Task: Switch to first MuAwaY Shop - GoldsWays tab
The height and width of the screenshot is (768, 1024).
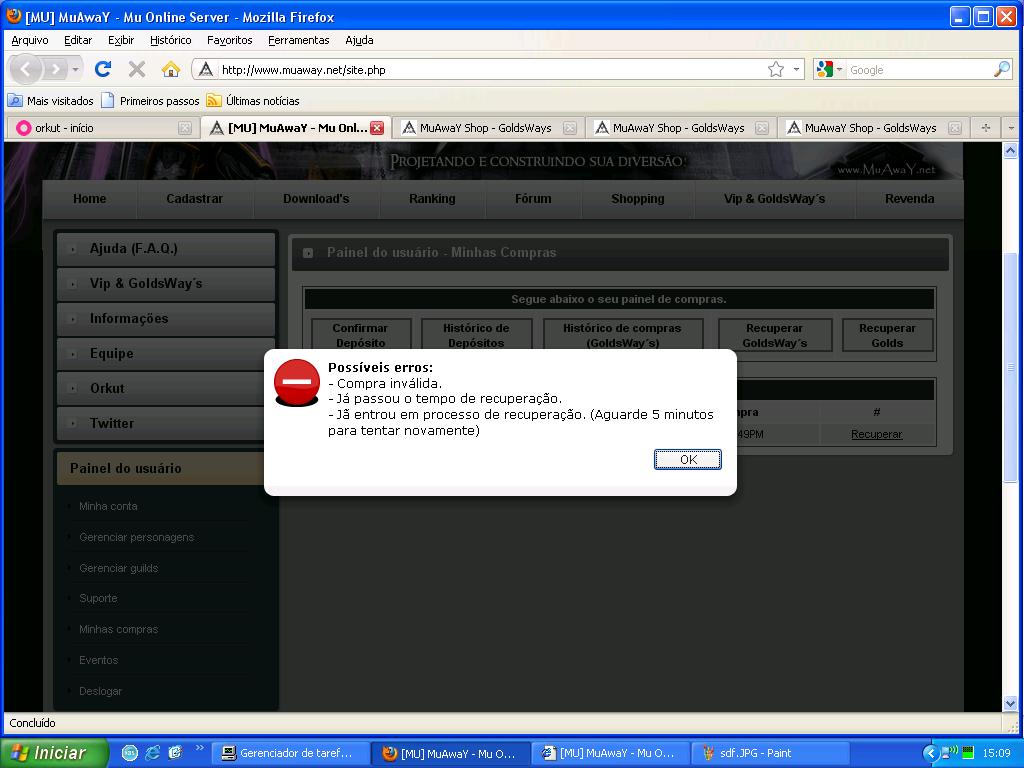Action: [488, 128]
